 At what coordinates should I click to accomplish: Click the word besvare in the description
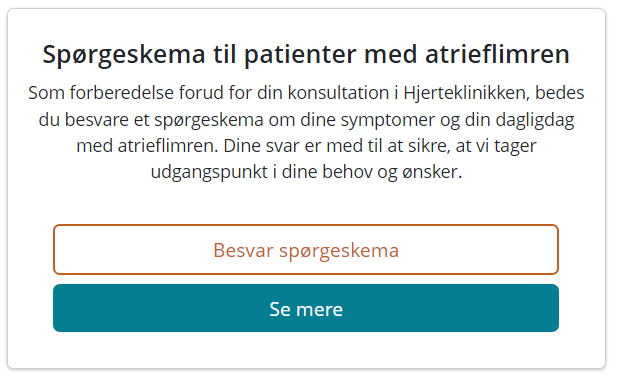pyautogui.click(x=97, y=120)
